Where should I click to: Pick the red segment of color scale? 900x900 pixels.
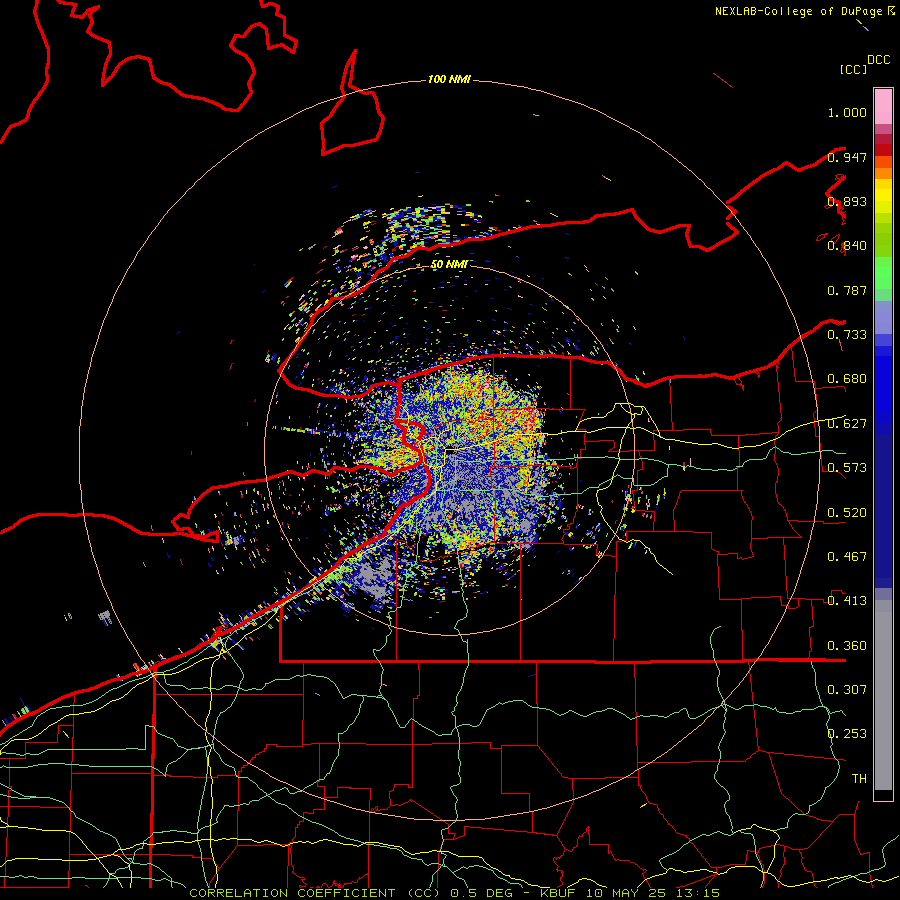coord(883,149)
